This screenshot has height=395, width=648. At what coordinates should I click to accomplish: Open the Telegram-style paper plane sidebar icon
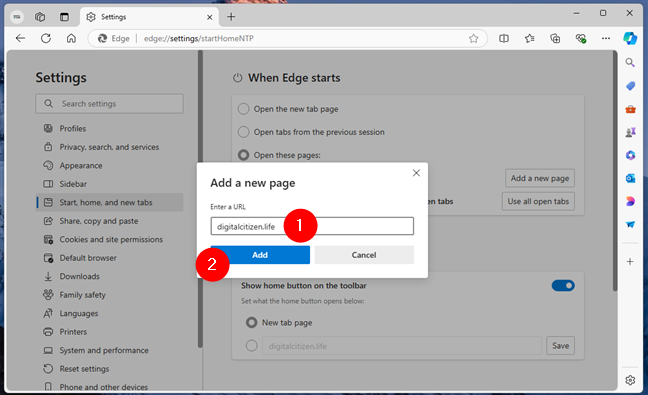pos(630,225)
